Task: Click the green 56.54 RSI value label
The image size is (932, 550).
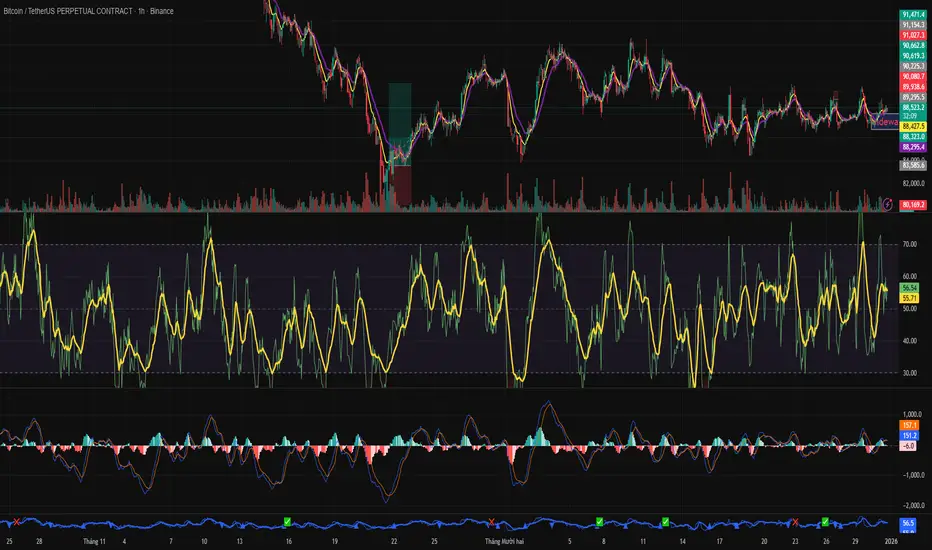Action: (909, 288)
